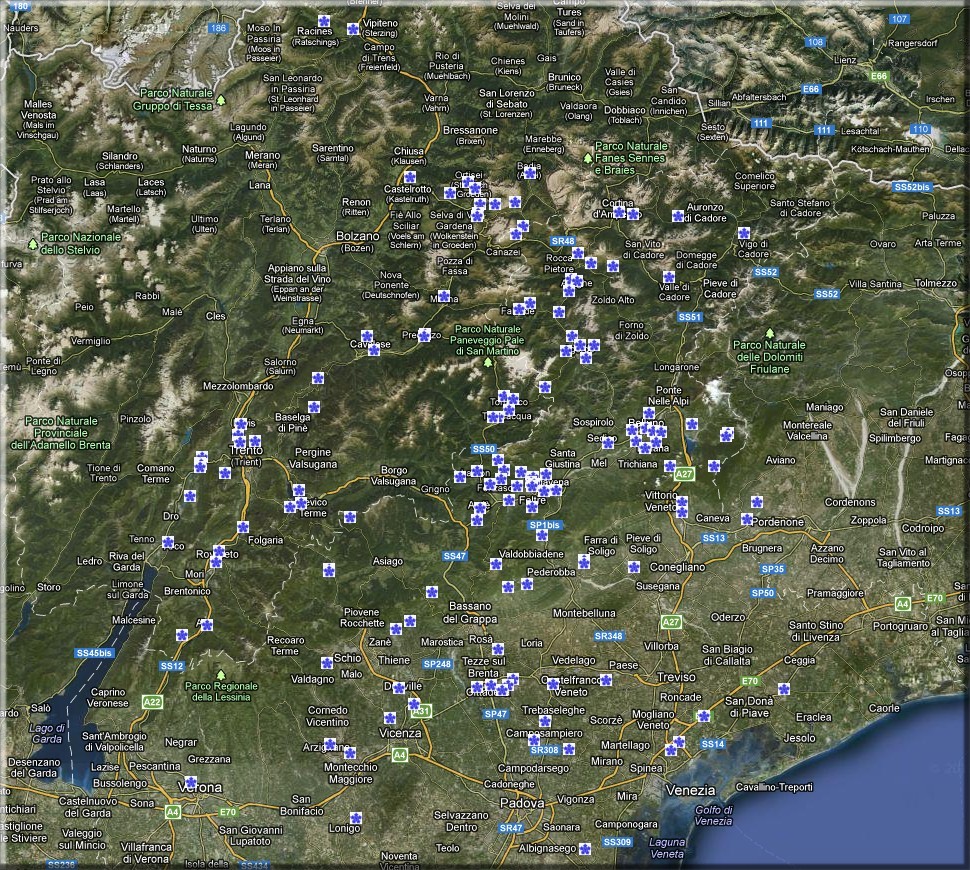The image size is (970, 870).
Task: Click the Riva del Garda label
Action: (x=126, y=561)
